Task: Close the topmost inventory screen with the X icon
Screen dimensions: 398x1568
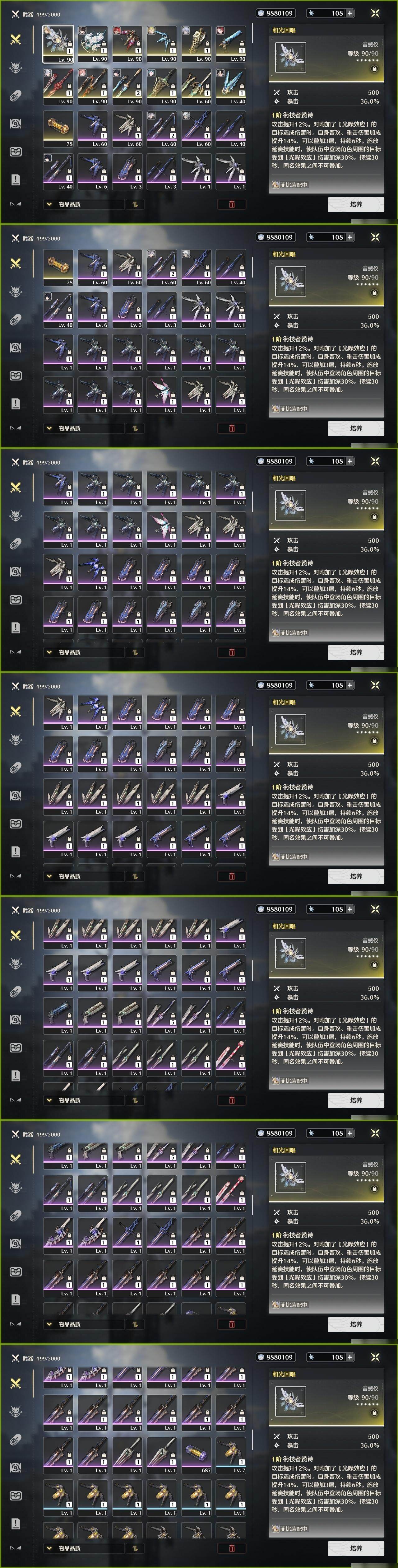Action: click(x=375, y=13)
